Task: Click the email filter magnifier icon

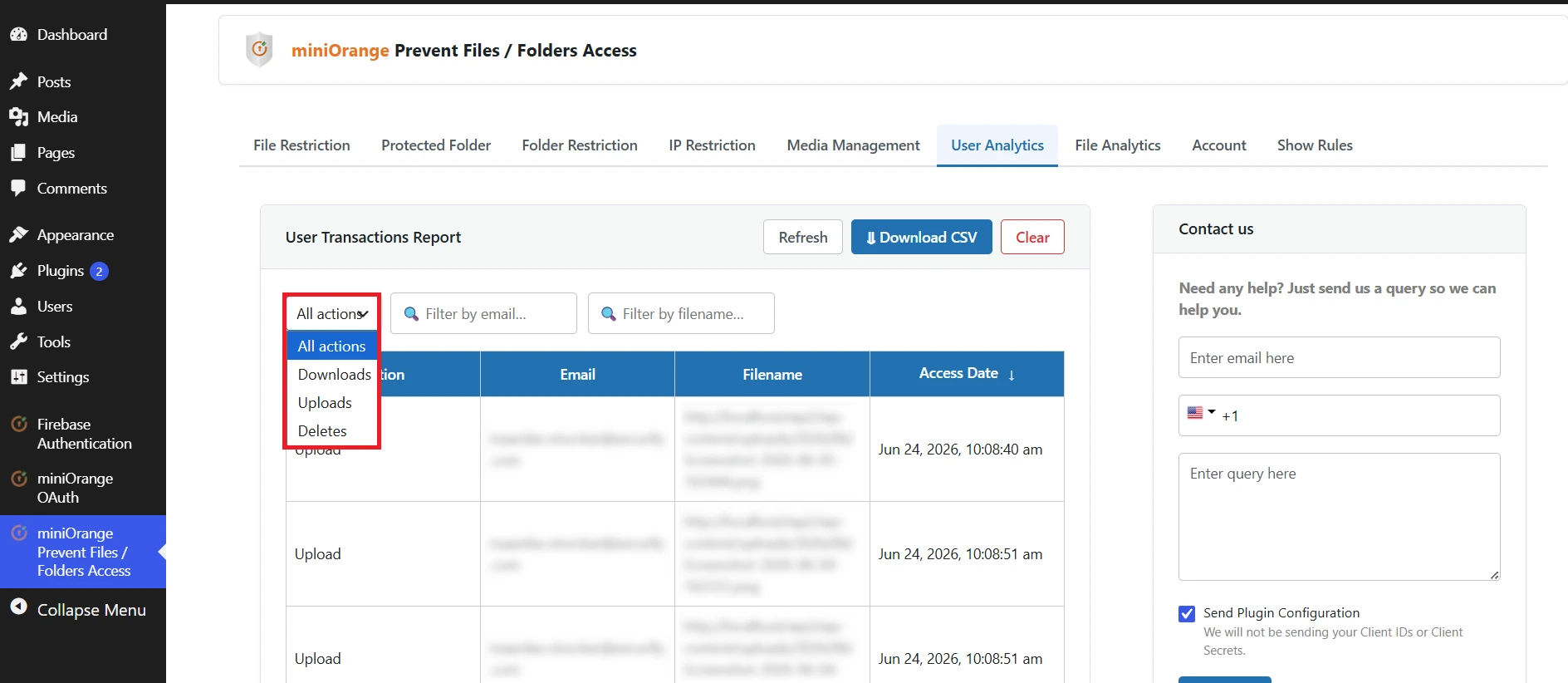Action: [411, 314]
